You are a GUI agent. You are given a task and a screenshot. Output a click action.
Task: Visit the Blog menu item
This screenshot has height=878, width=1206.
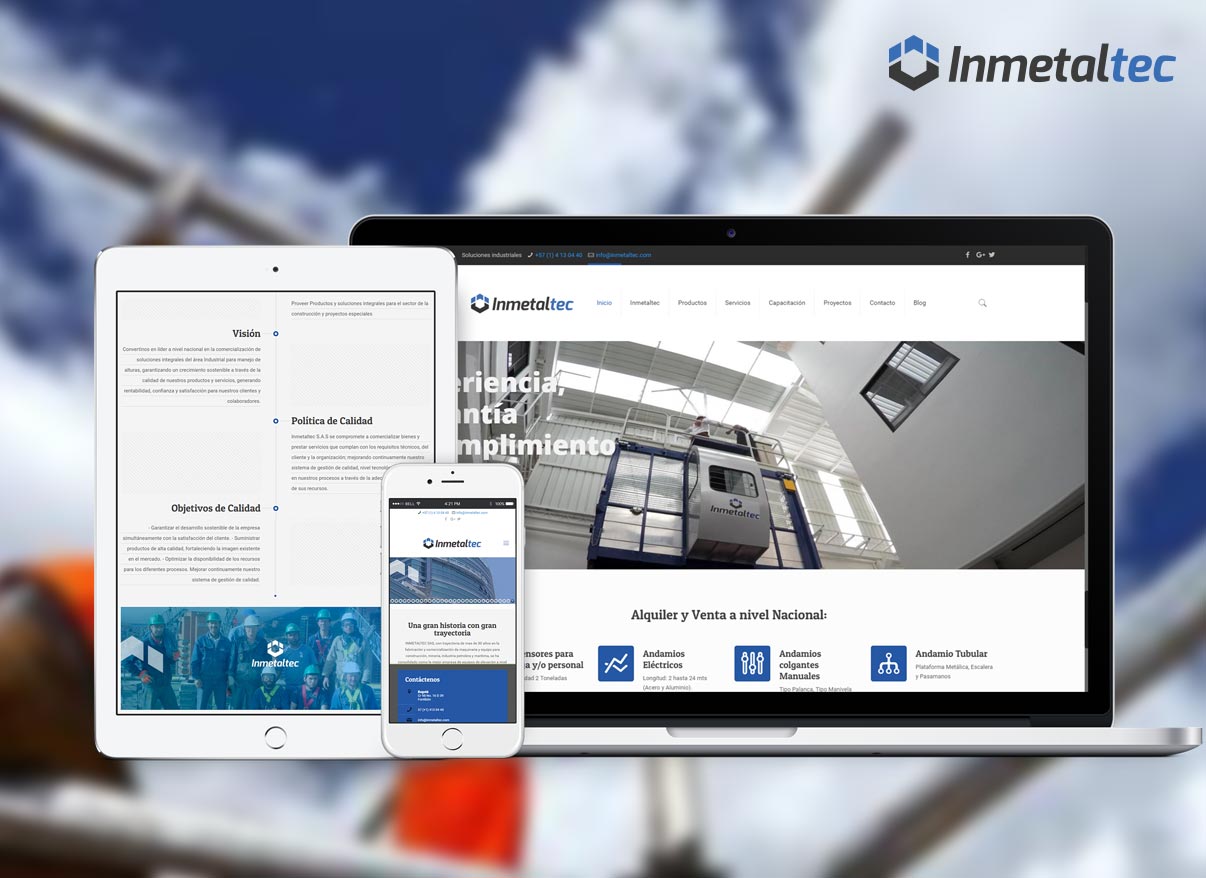pos(919,303)
